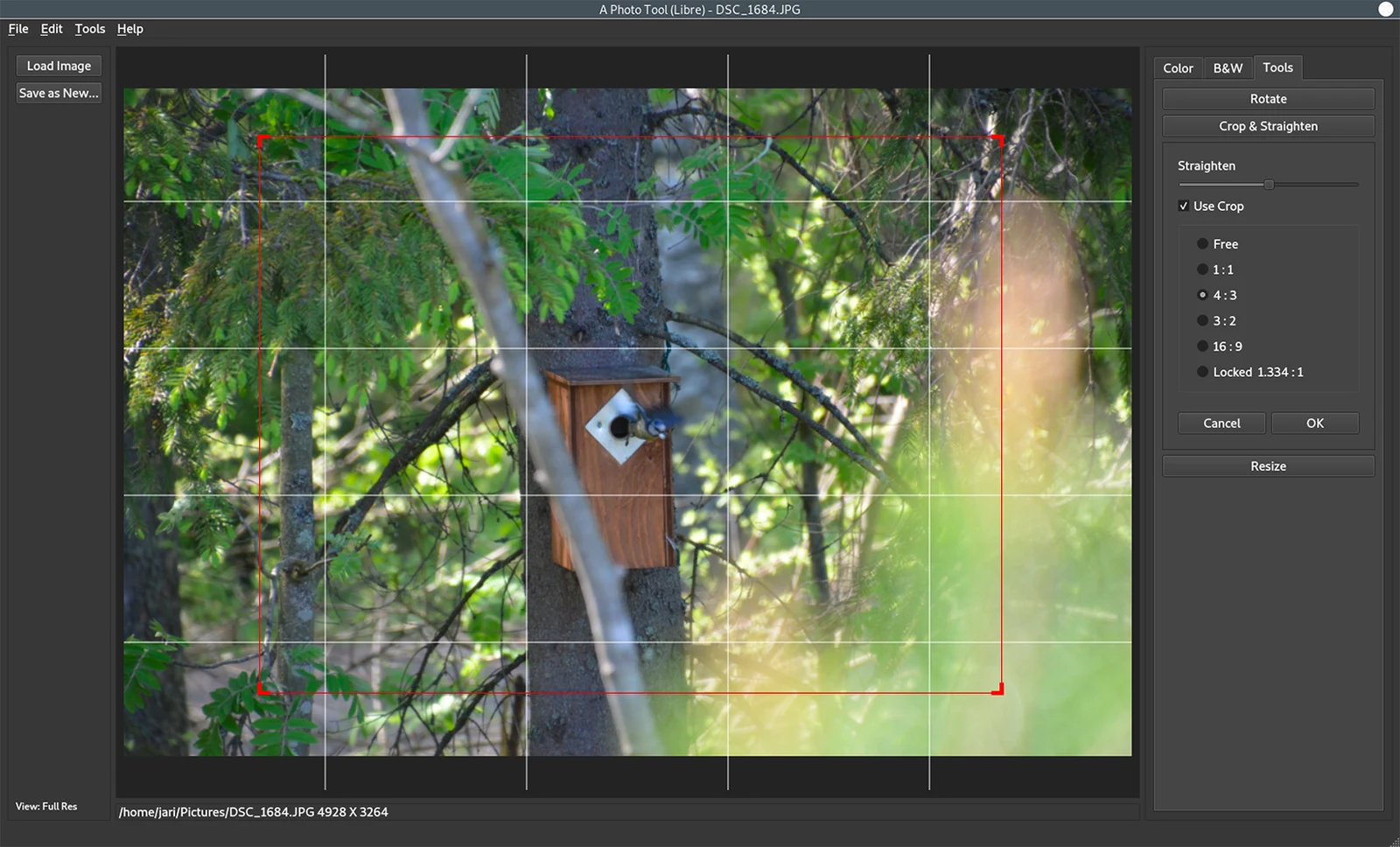1400x847 pixels.
Task: Open the File menu
Action: pos(18,29)
